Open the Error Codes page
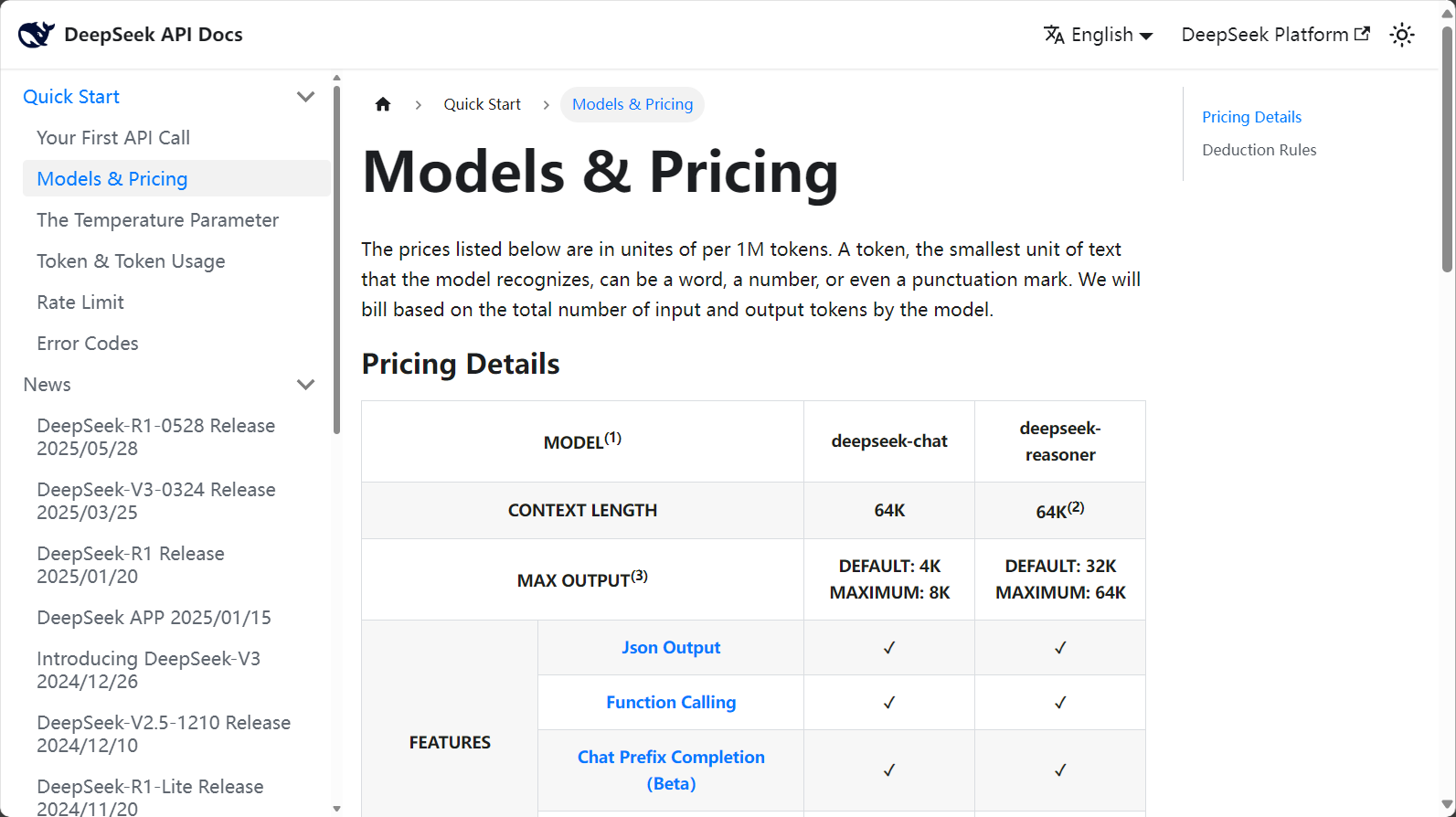The width and height of the screenshot is (1456, 817). click(88, 344)
